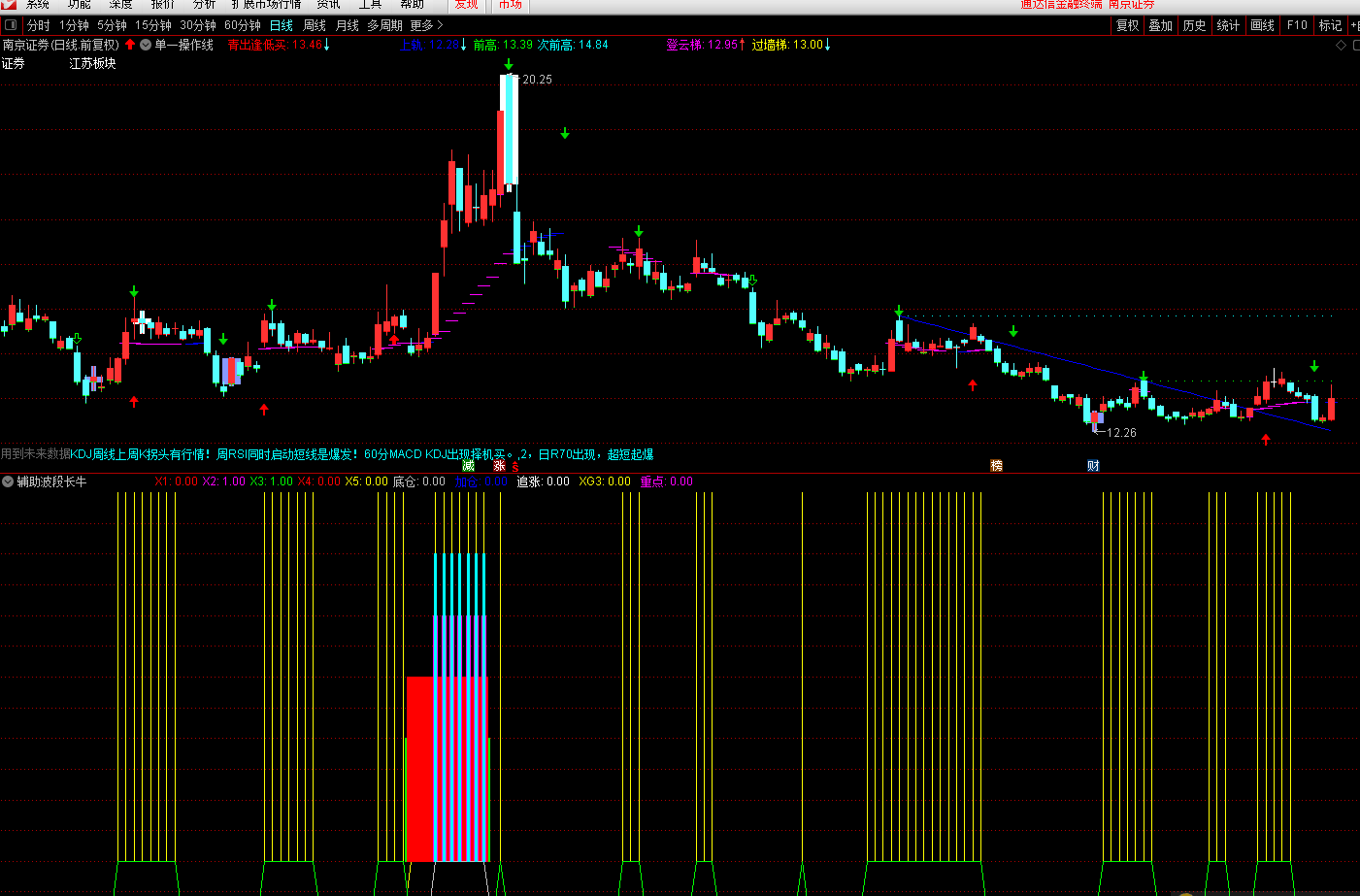
Task: Click the 12.26 low price label
Action: coord(1121,433)
